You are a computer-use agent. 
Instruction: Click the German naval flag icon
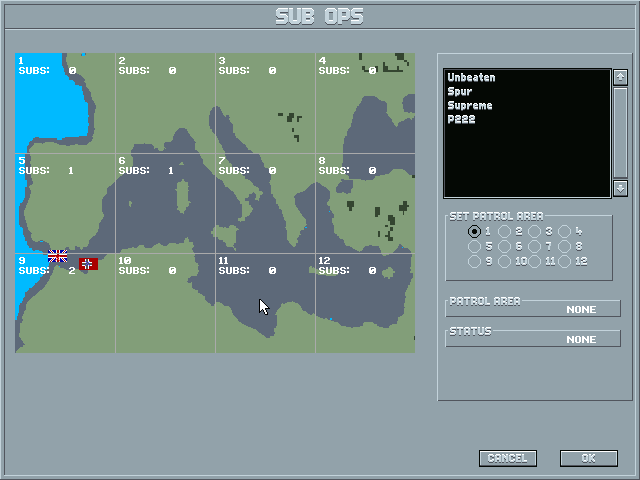pyautogui.click(x=89, y=264)
